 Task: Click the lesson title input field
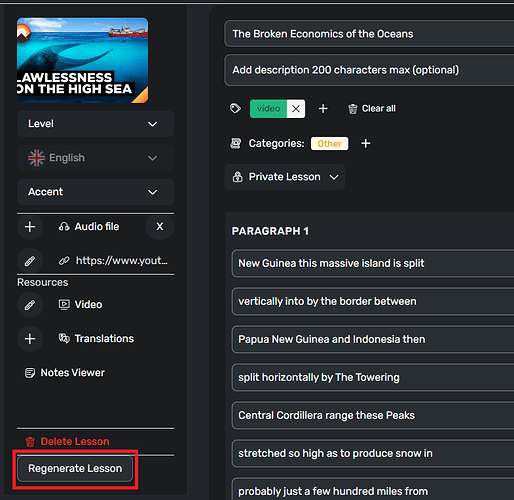369,34
